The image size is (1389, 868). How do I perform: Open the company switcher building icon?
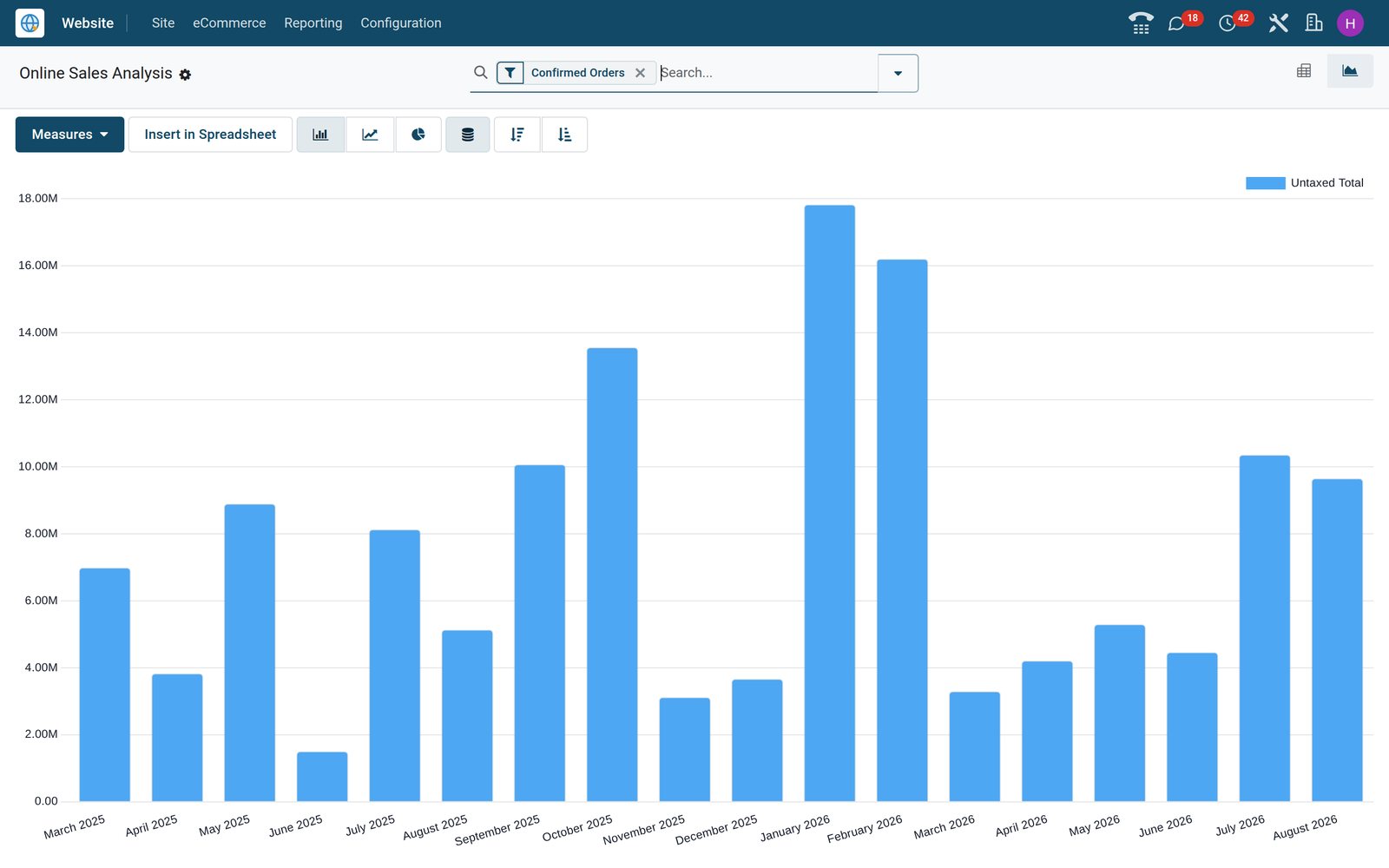pyautogui.click(x=1314, y=23)
